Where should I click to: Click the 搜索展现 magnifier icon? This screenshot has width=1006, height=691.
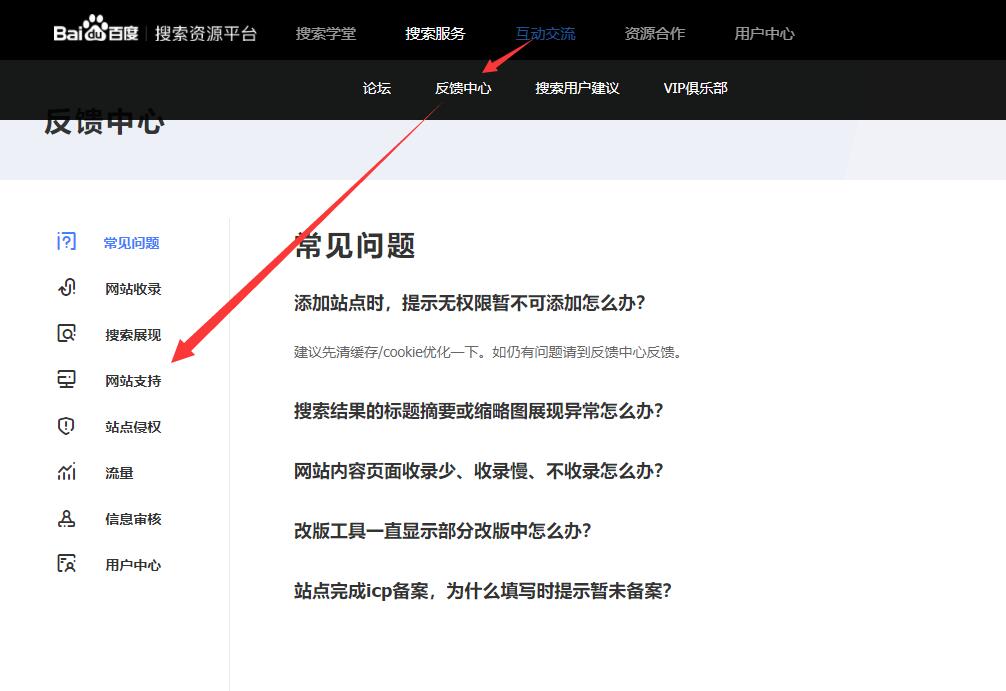[67, 334]
